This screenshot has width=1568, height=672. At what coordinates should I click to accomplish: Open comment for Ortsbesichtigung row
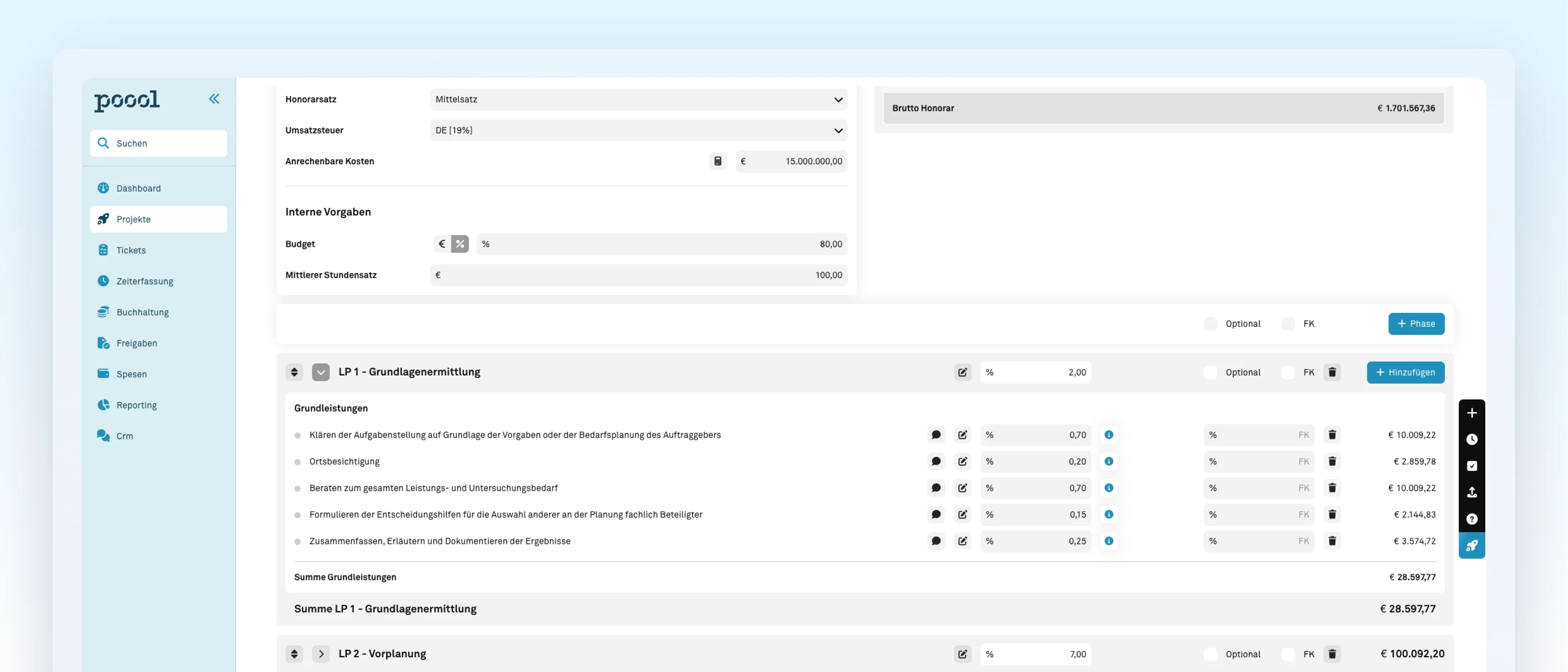click(936, 462)
